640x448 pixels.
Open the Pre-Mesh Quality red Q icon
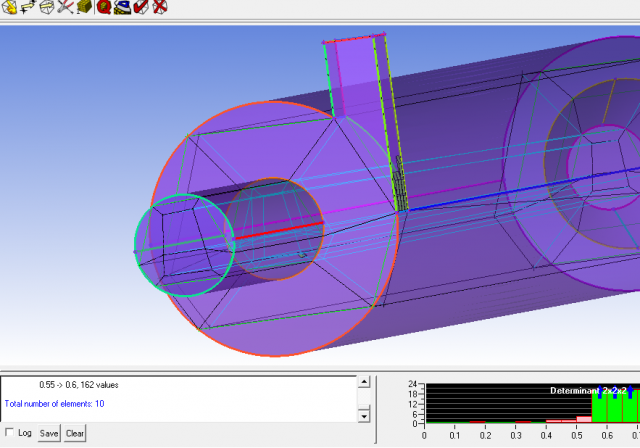[x=104, y=7]
